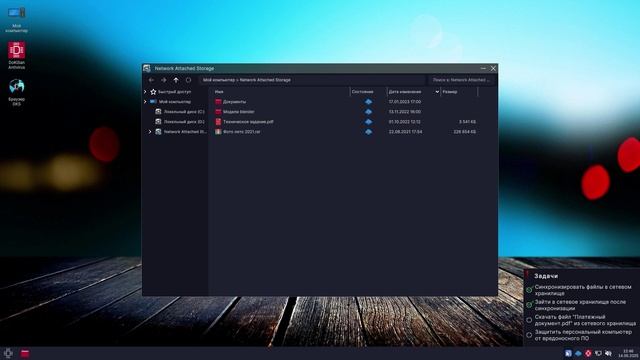This screenshot has height=360, width=640.
Task: Click the green check for Синхронизировать файлы task
Action: pos(529,290)
